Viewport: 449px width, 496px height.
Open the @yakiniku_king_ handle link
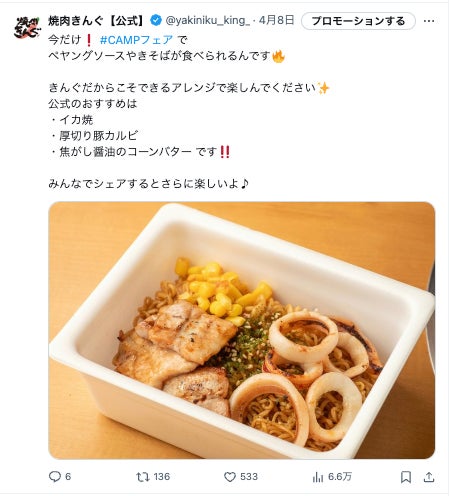(208, 20)
